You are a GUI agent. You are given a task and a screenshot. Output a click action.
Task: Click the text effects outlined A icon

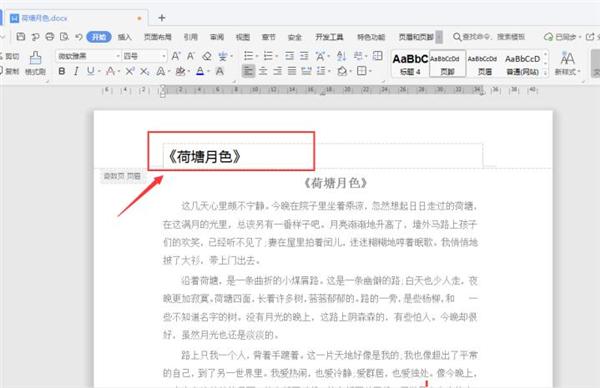pyautogui.click(x=161, y=71)
